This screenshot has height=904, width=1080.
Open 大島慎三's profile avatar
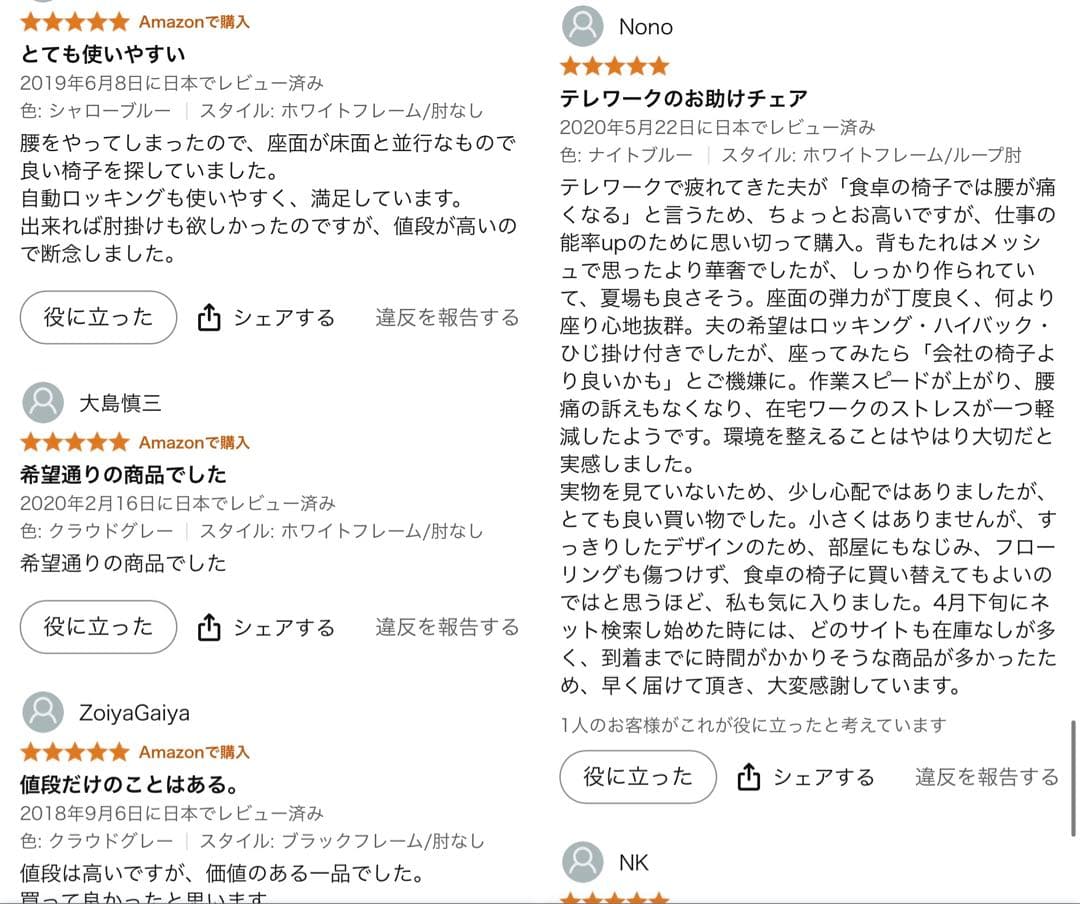(x=41, y=401)
